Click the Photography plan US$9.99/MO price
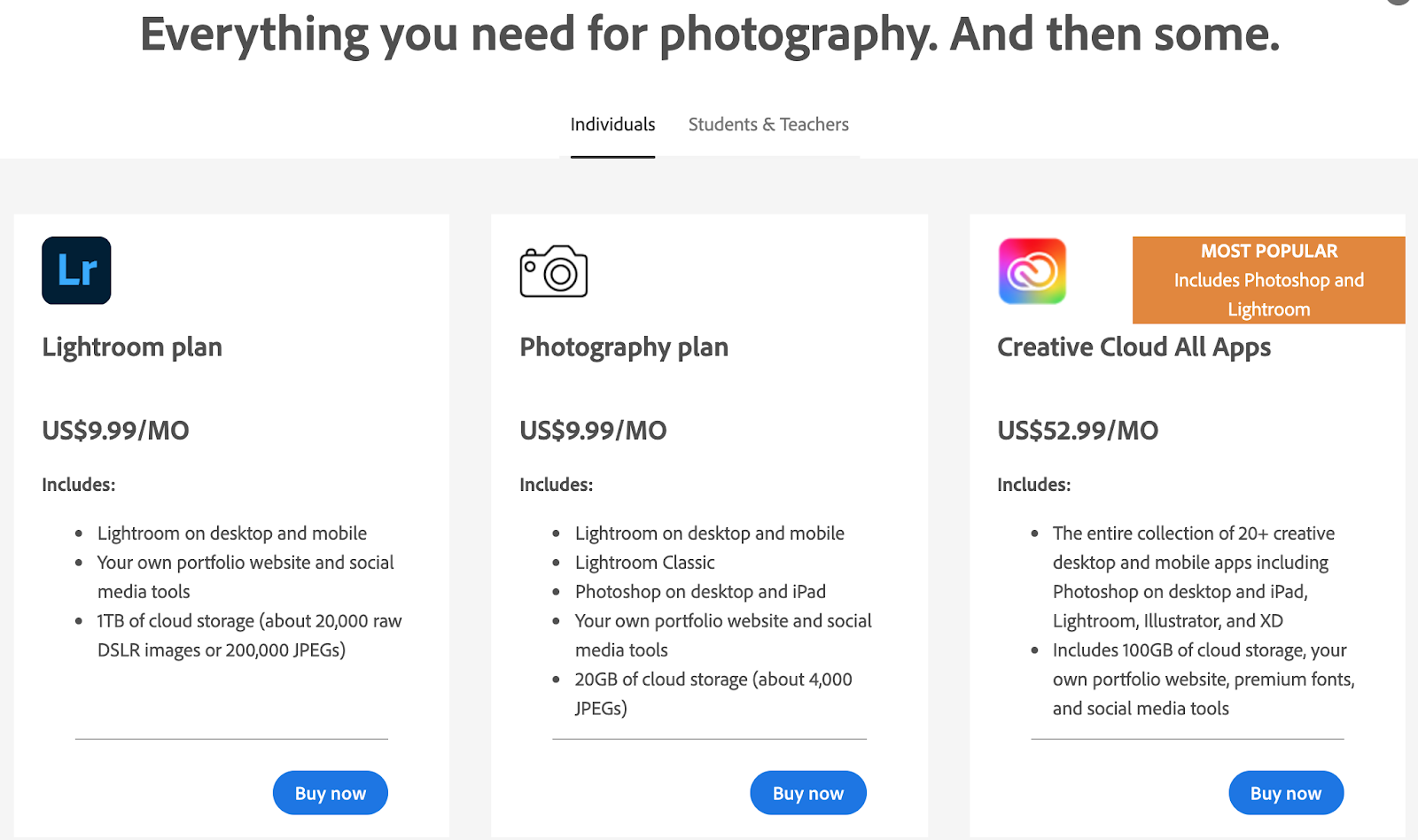This screenshot has height=840, width=1418. point(593,431)
